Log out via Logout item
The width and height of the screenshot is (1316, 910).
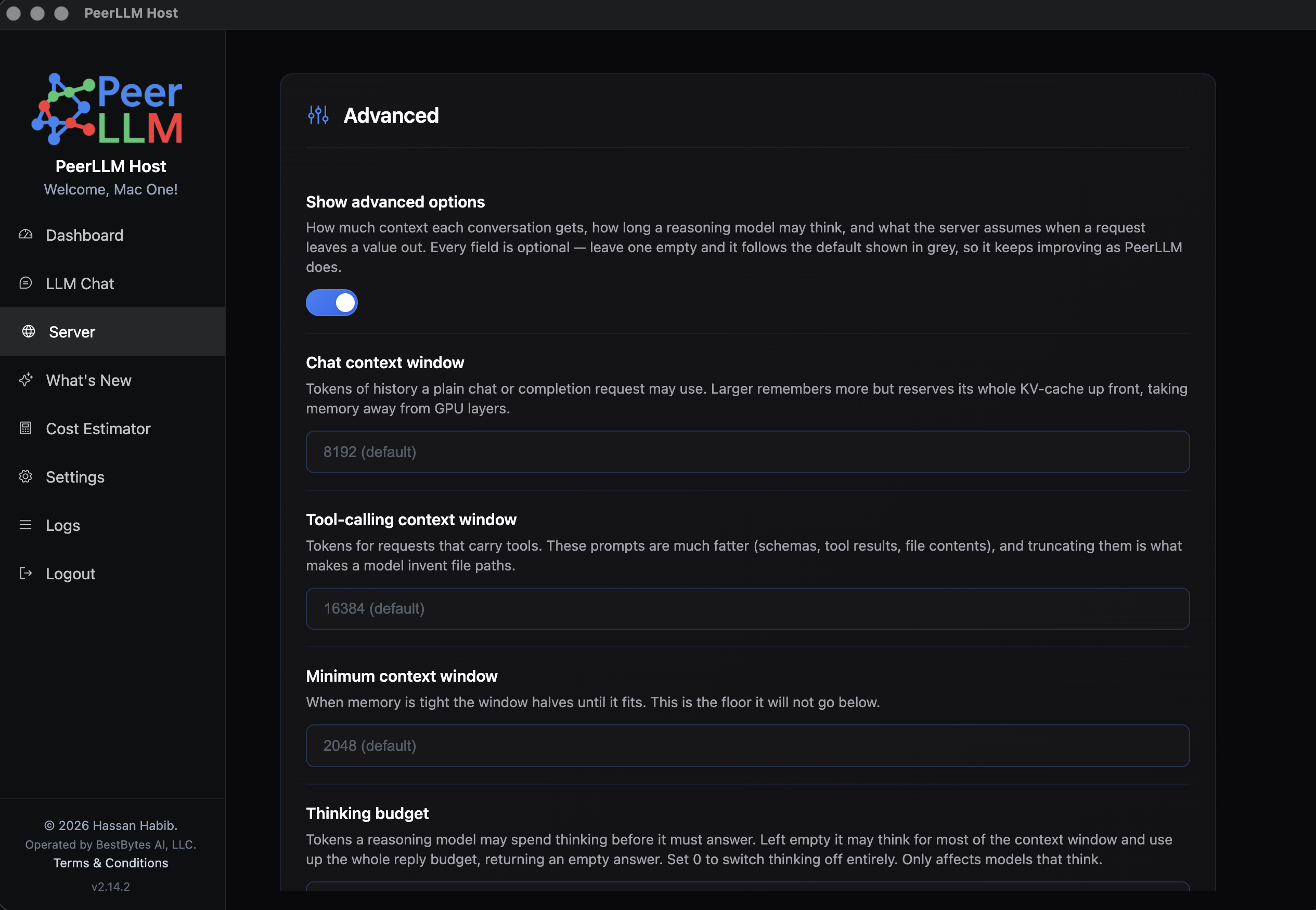[x=112, y=574]
